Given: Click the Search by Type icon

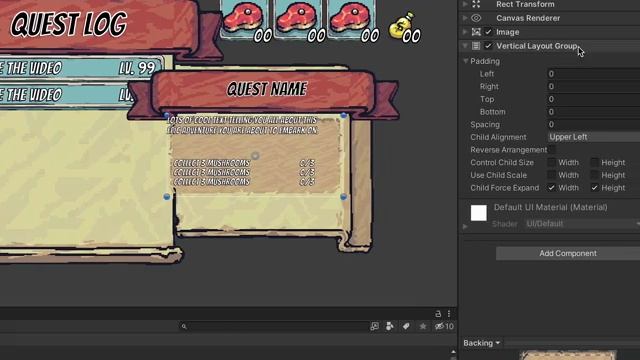Looking at the screenshot, I should tap(390, 326).
